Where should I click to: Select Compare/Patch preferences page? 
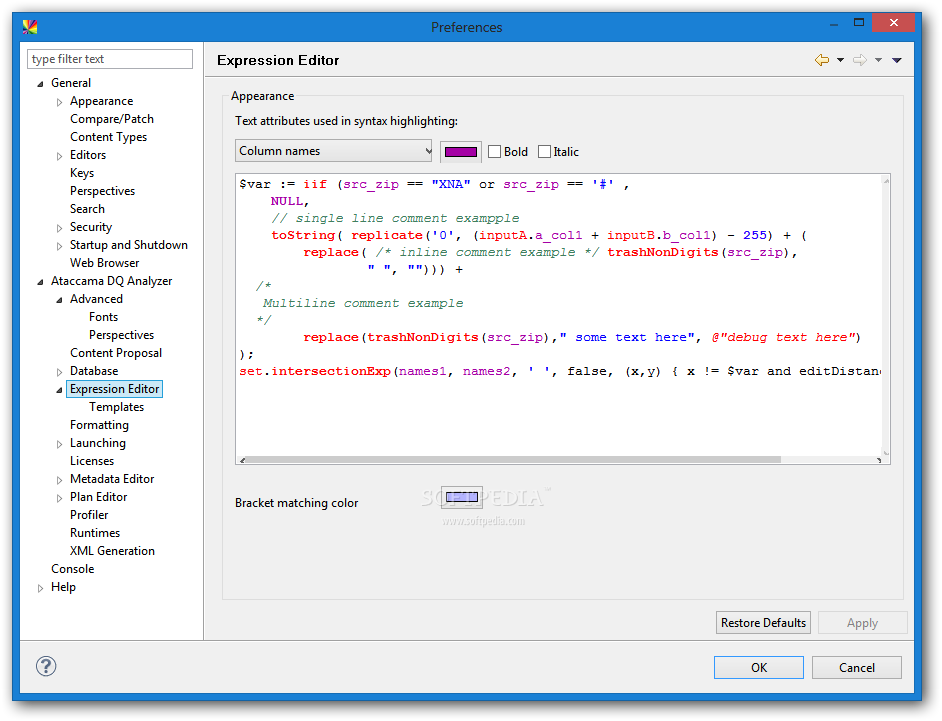(112, 119)
